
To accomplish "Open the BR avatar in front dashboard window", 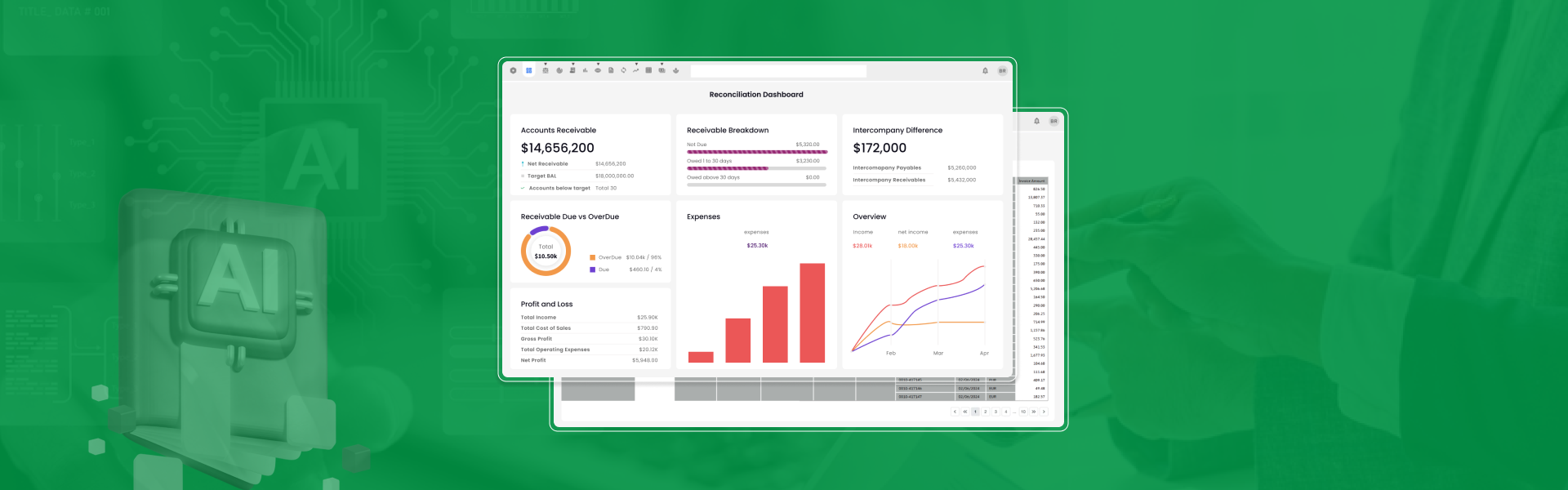I will [x=1002, y=71].
